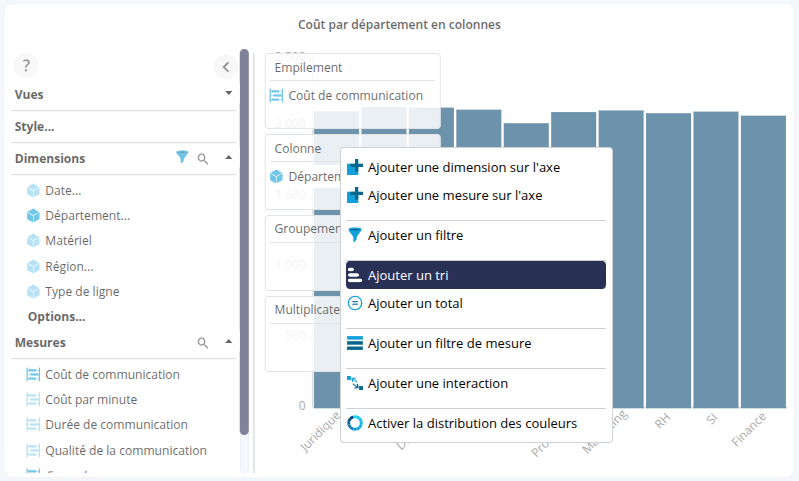Enable Activer la distribution des couleurs
Image resolution: width=799 pixels, height=481 pixels.
(472, 423)
